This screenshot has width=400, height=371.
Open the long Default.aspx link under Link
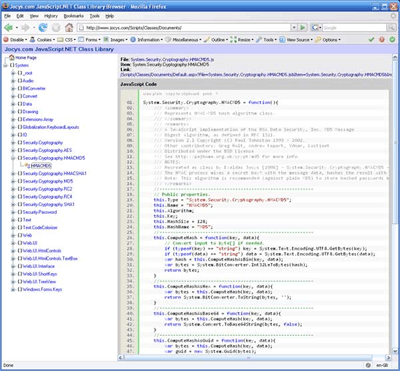[x=257, y=75]
